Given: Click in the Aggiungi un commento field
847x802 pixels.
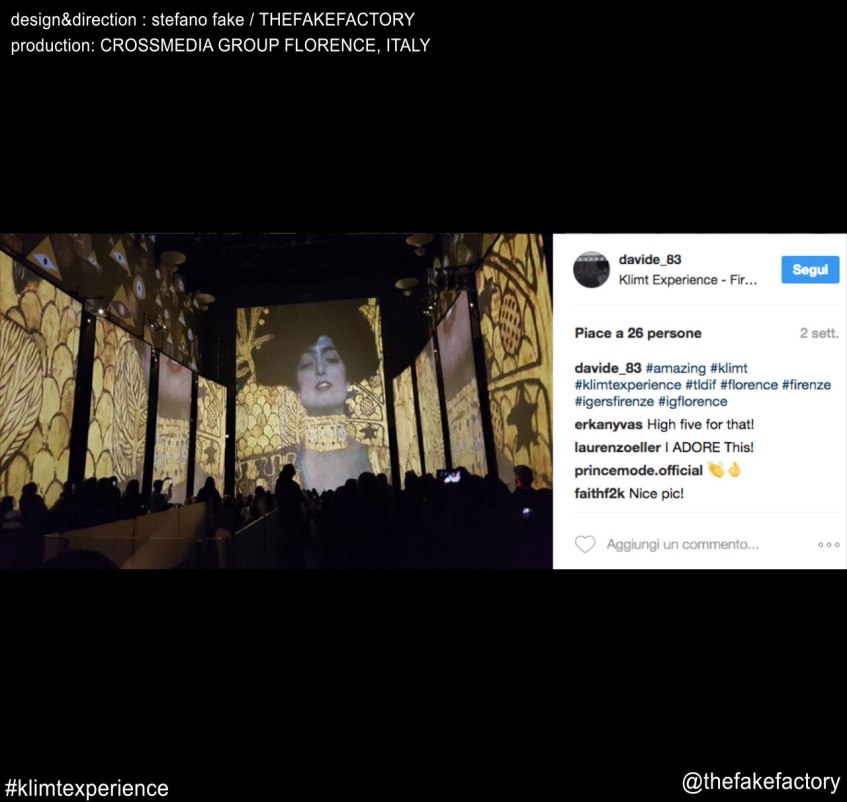Looking at the screenshot, I should pos(682,544).
